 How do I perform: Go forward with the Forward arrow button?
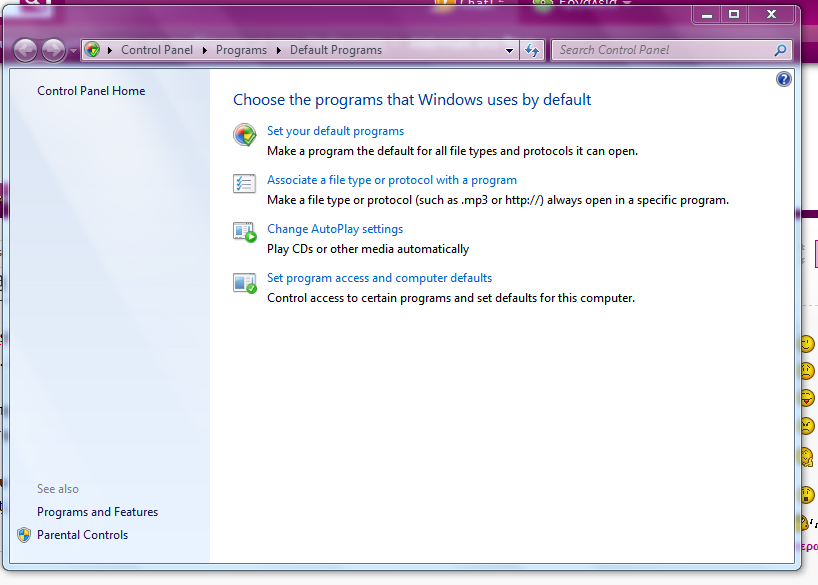click(x=53, y=51)
